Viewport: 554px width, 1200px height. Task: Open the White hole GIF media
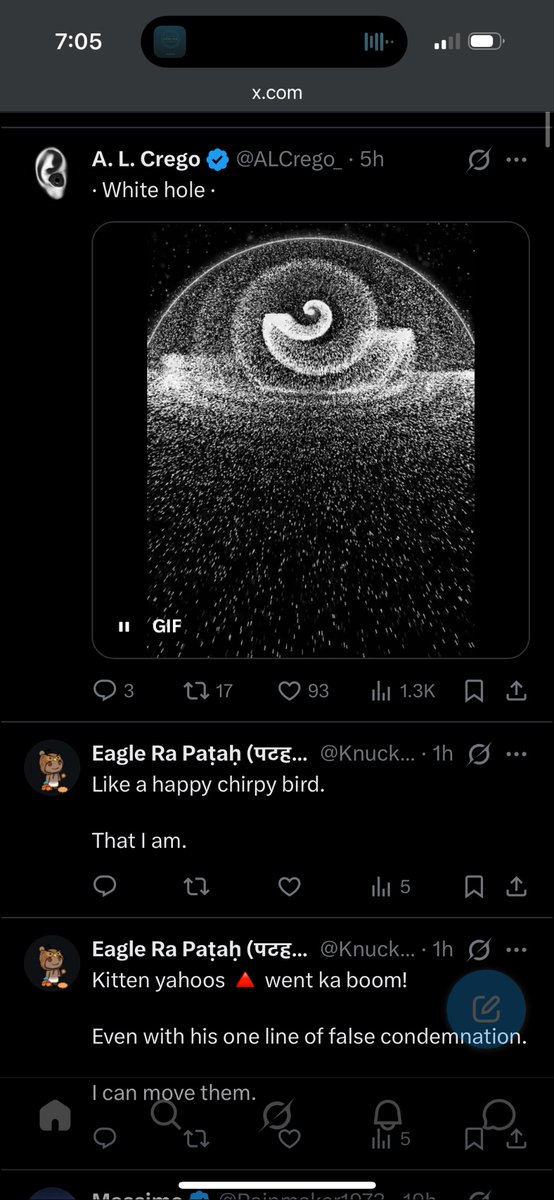pyautogui.click(x=310, y=440)
